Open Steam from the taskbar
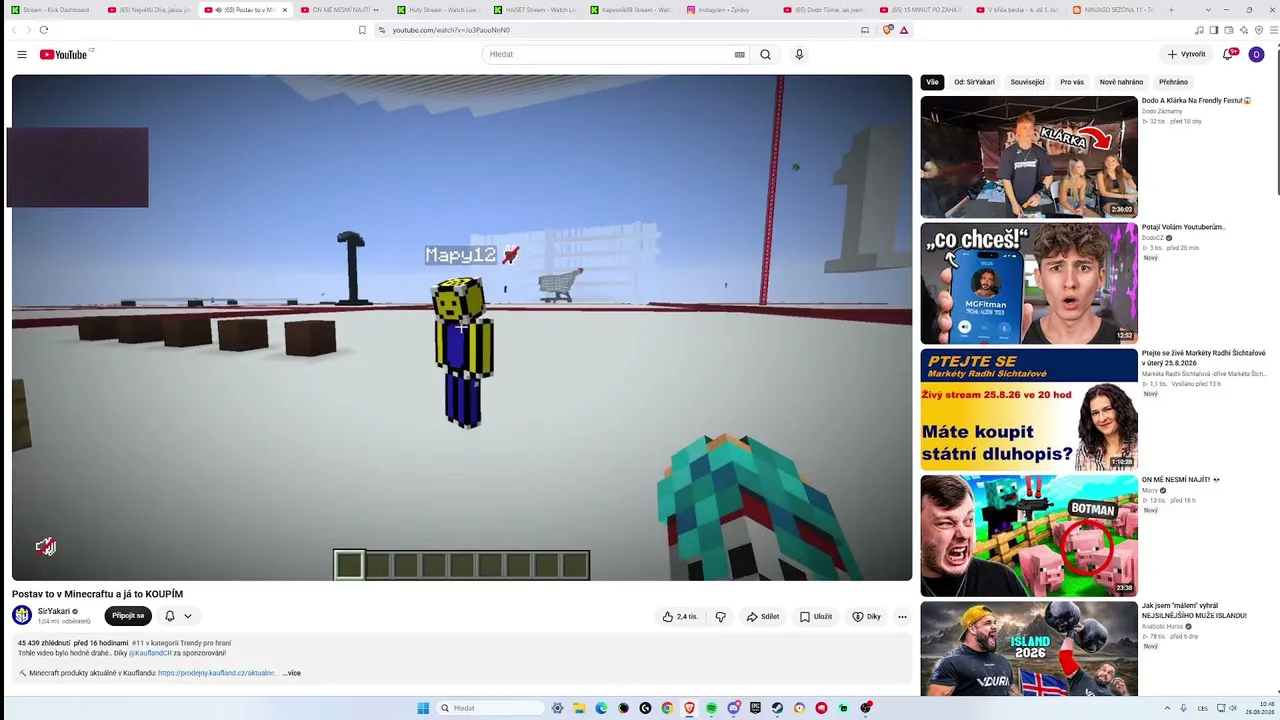Viewport: 1280px width, 720px height. pos(777,708)
